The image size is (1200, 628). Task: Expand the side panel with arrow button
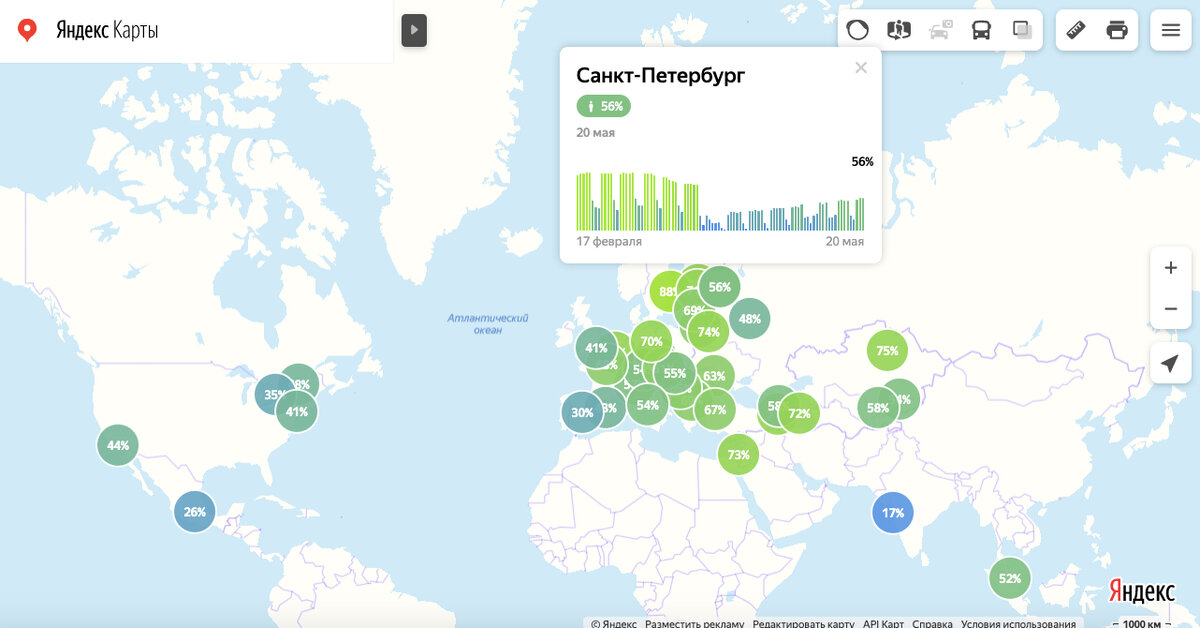[x=414, y=30]
